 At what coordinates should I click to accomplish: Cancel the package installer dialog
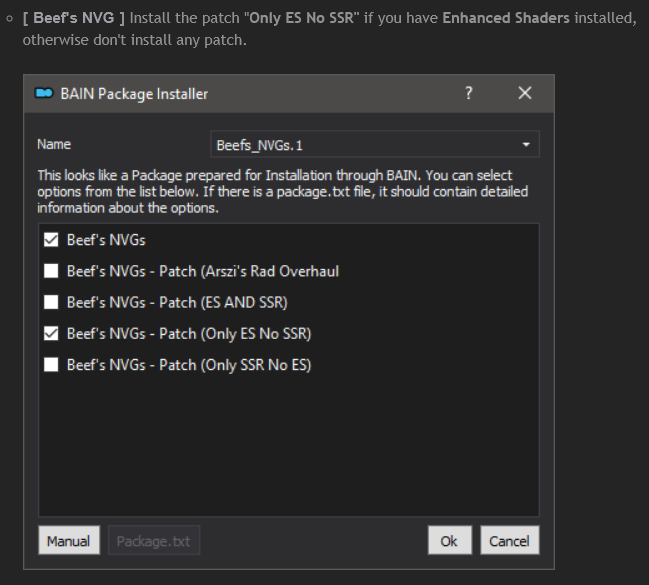[509, 541]
